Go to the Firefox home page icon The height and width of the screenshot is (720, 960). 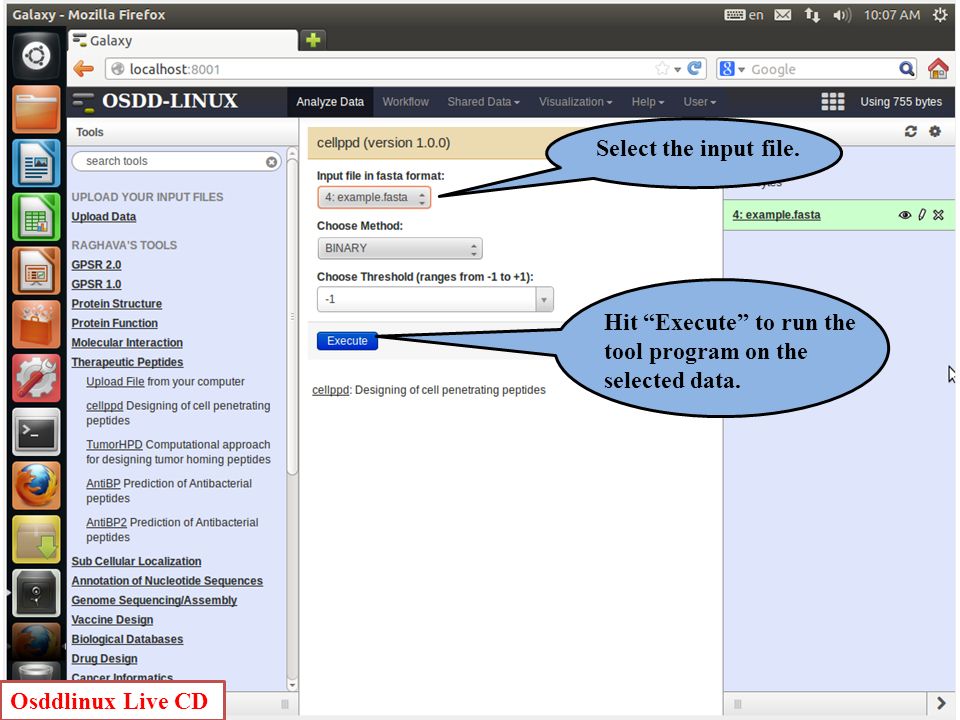pos(938,69)
